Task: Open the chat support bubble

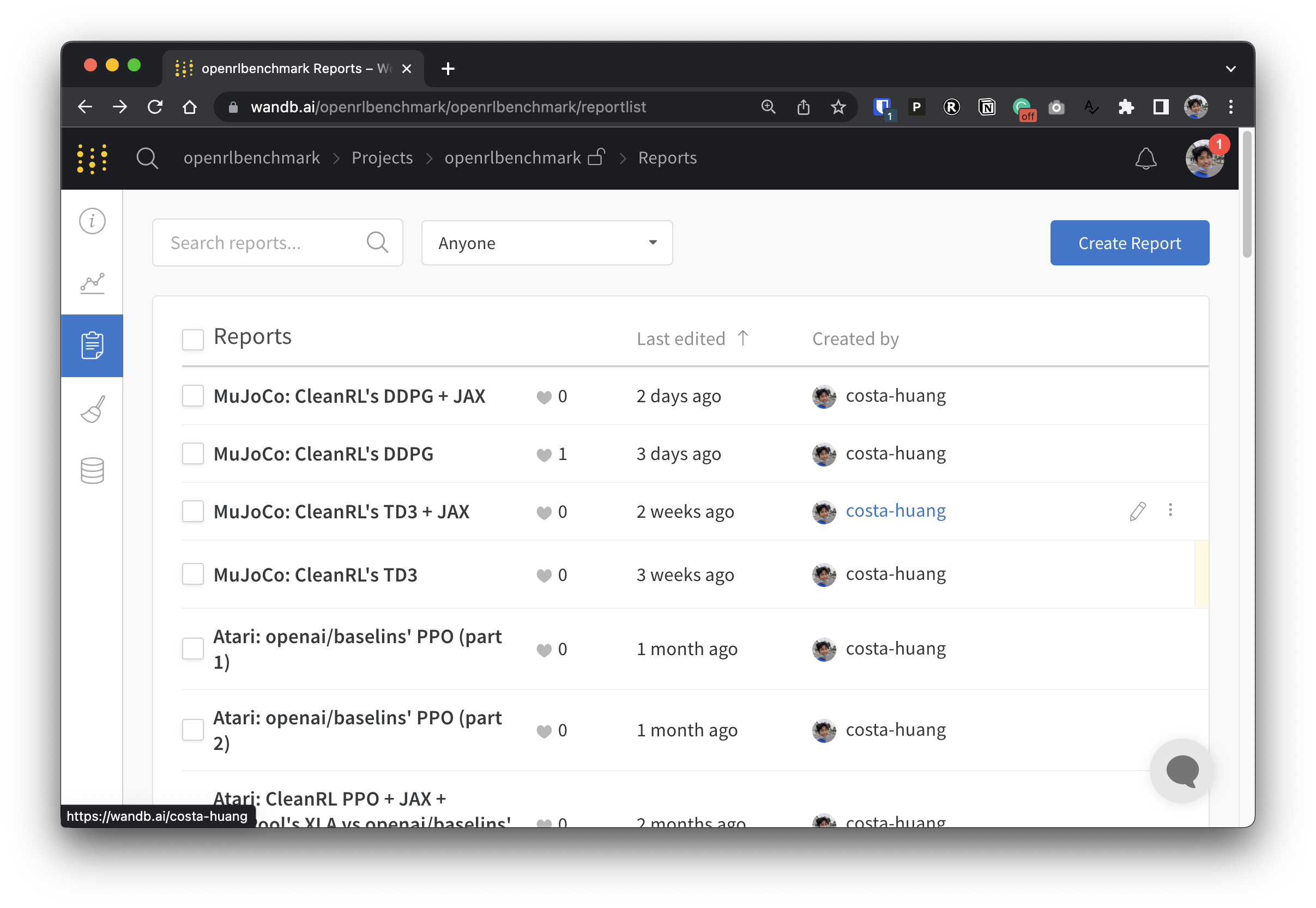Action: (x=1182, y=770)
